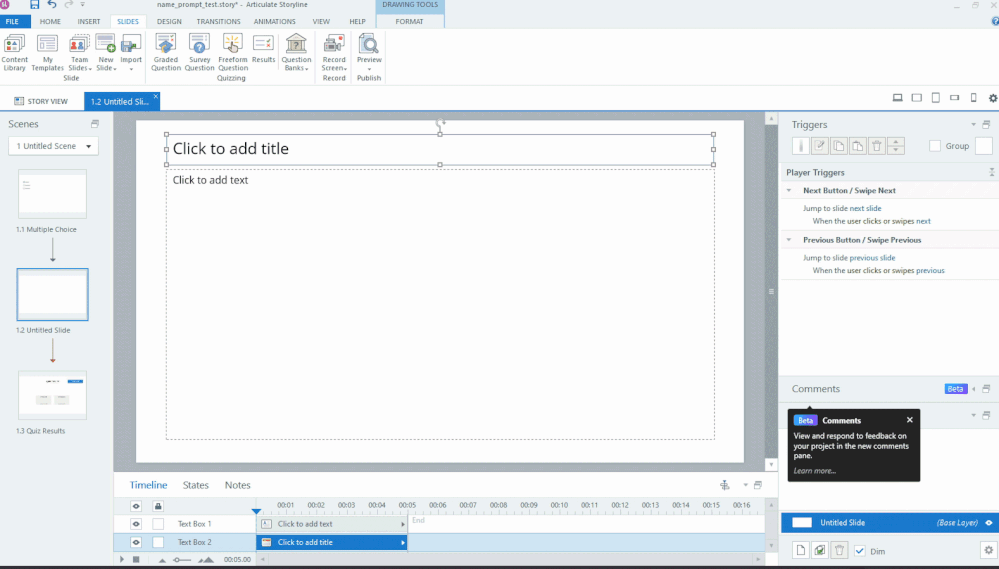999x569 pixels.
Task: Select the 1.3 Quiz Results slide thumbnail
Action: coord(52,395)
